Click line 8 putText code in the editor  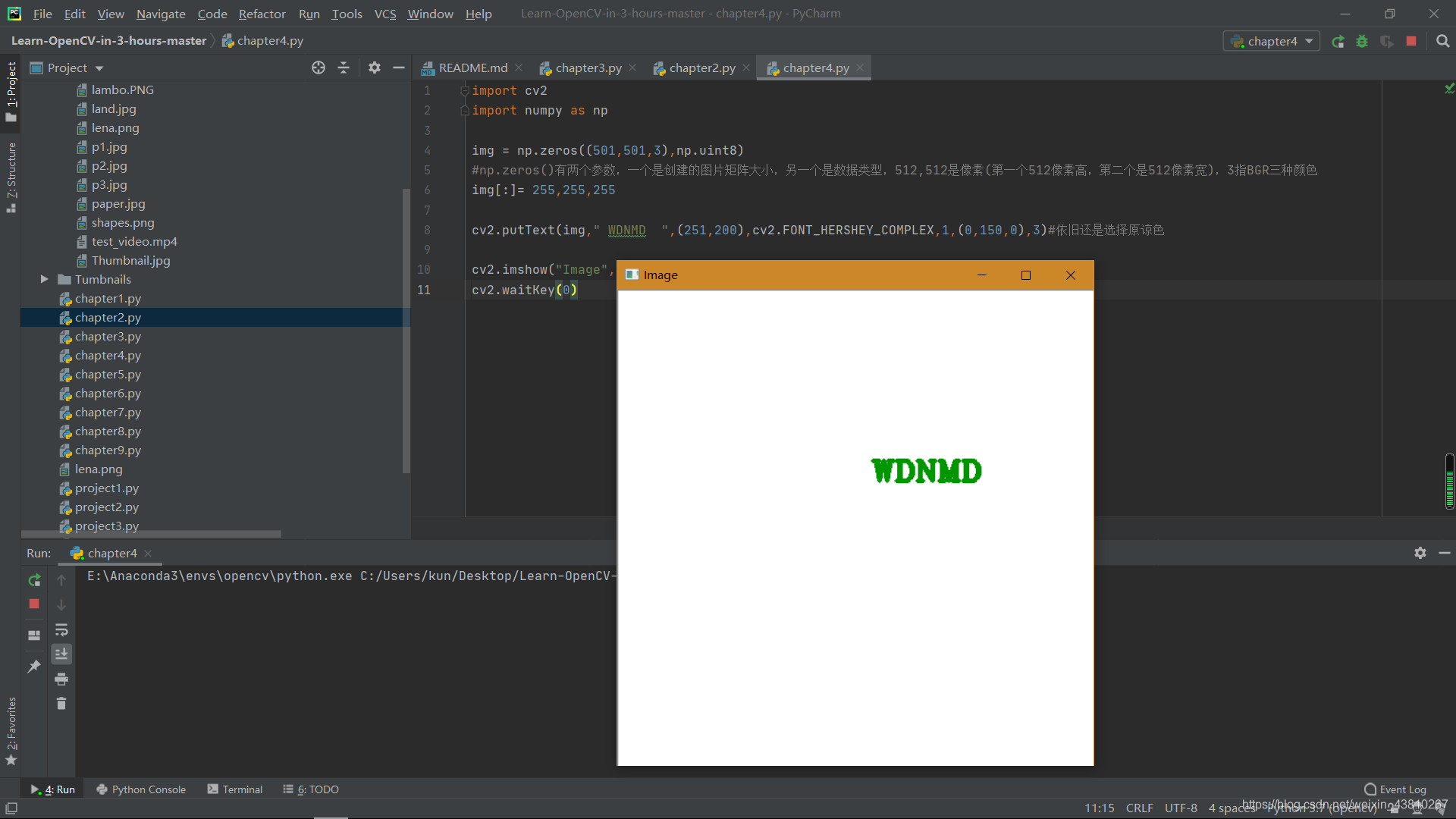click(817, 231)
